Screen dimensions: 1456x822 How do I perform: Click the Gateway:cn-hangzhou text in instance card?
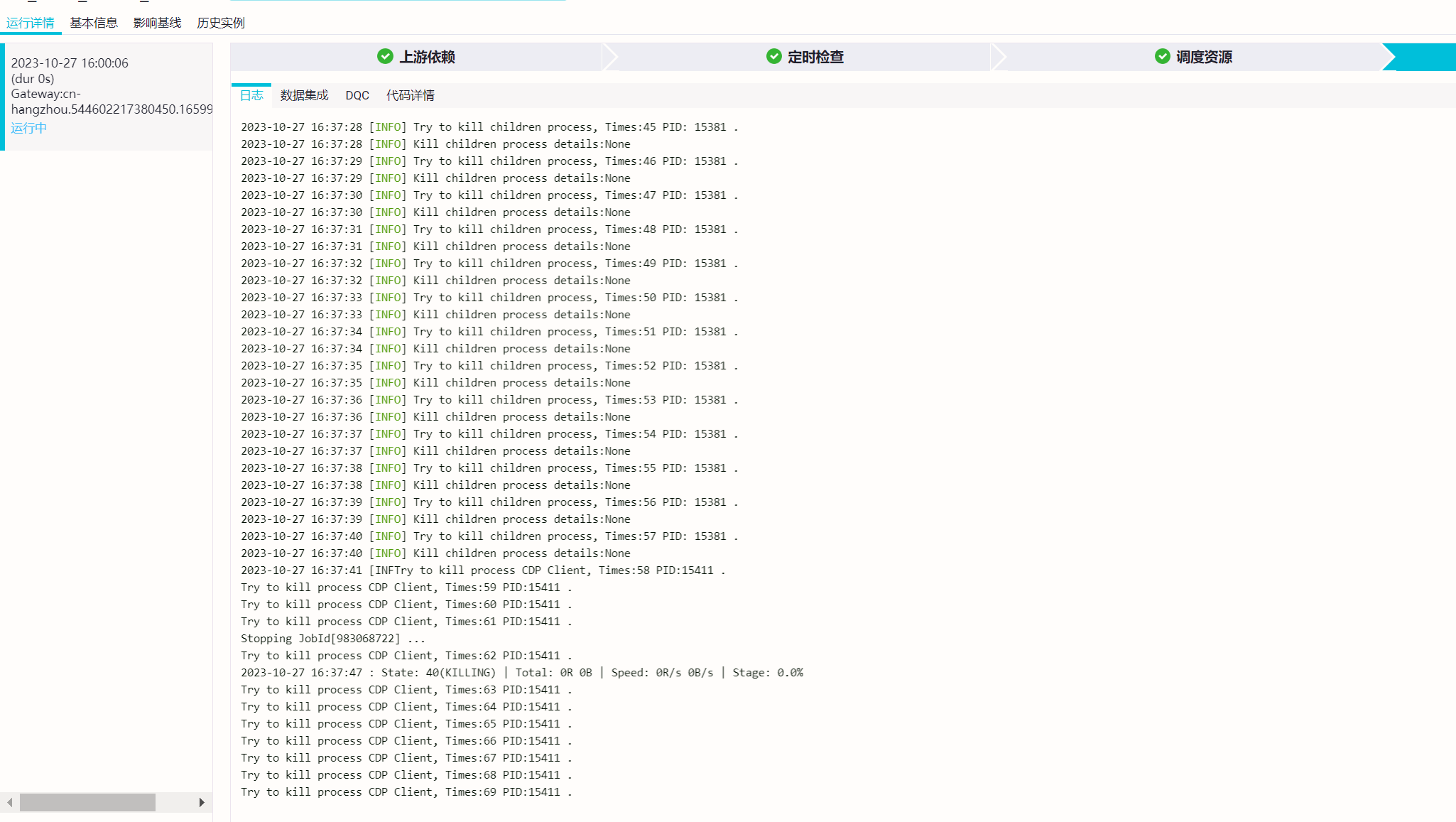[x=112, y=102]
